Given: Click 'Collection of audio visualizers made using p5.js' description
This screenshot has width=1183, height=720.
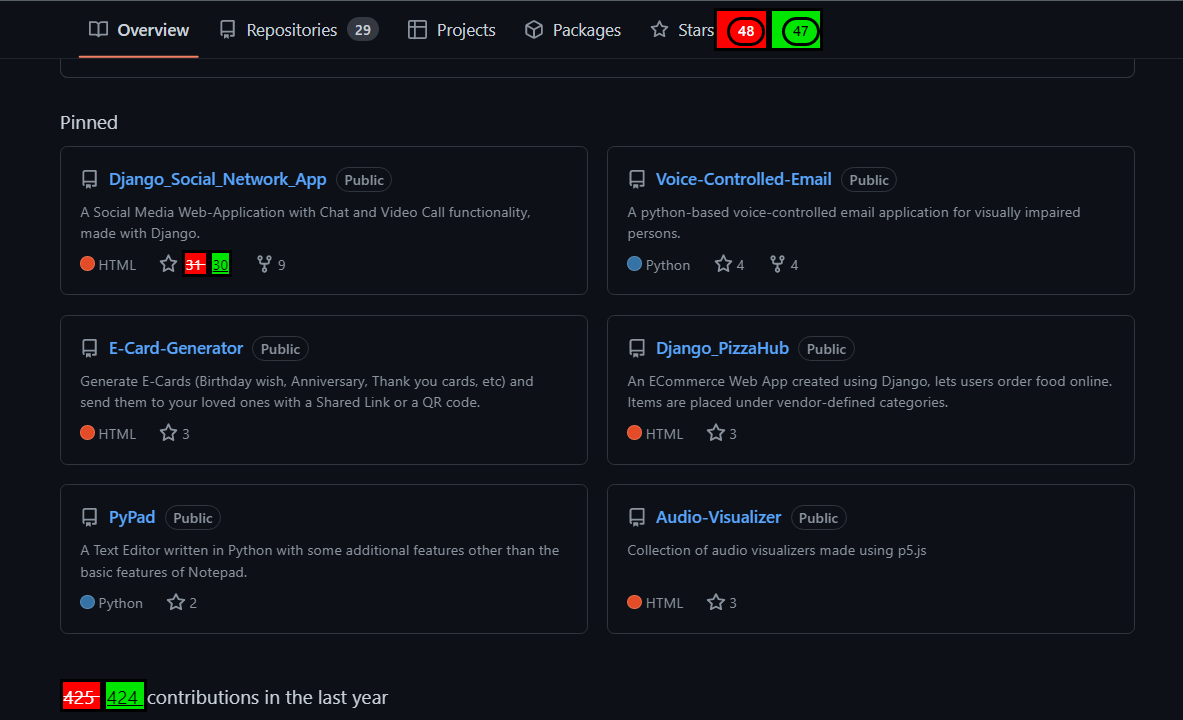Looking at the screenshot, I should click(x=777, y=550).
